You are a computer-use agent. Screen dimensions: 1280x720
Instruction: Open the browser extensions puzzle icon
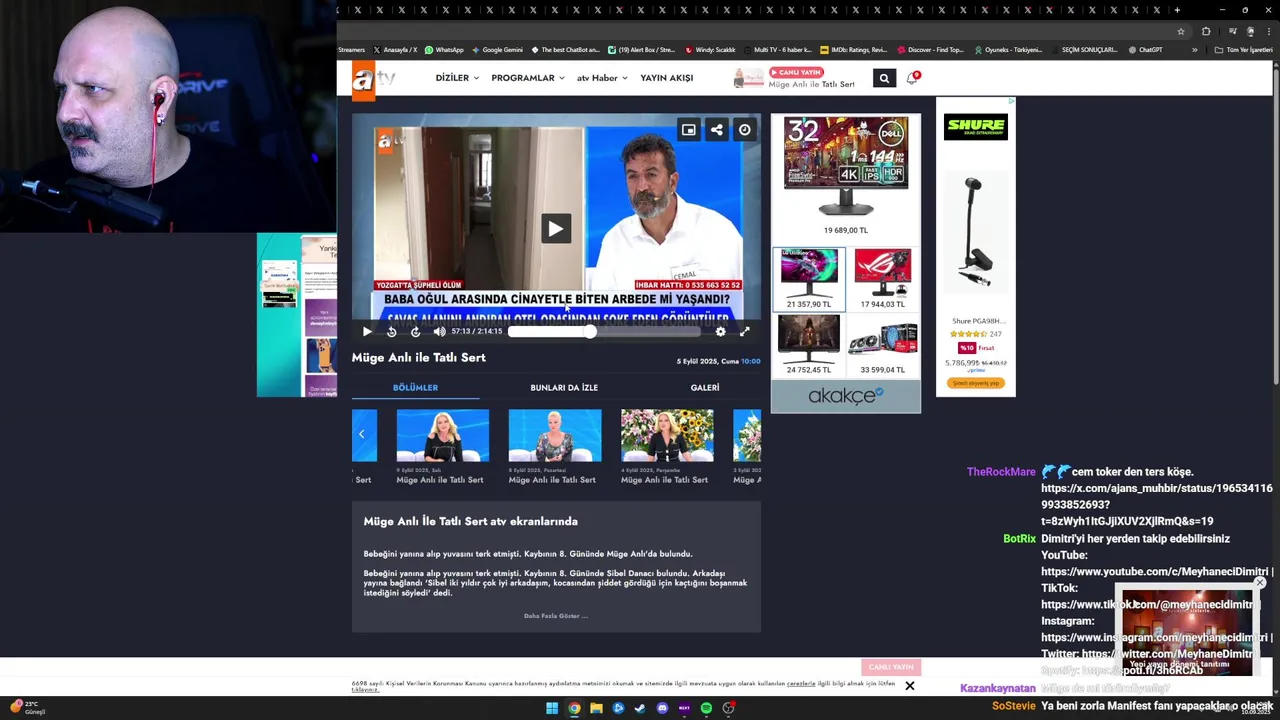pyautogui.click(x=1206, y=31)
